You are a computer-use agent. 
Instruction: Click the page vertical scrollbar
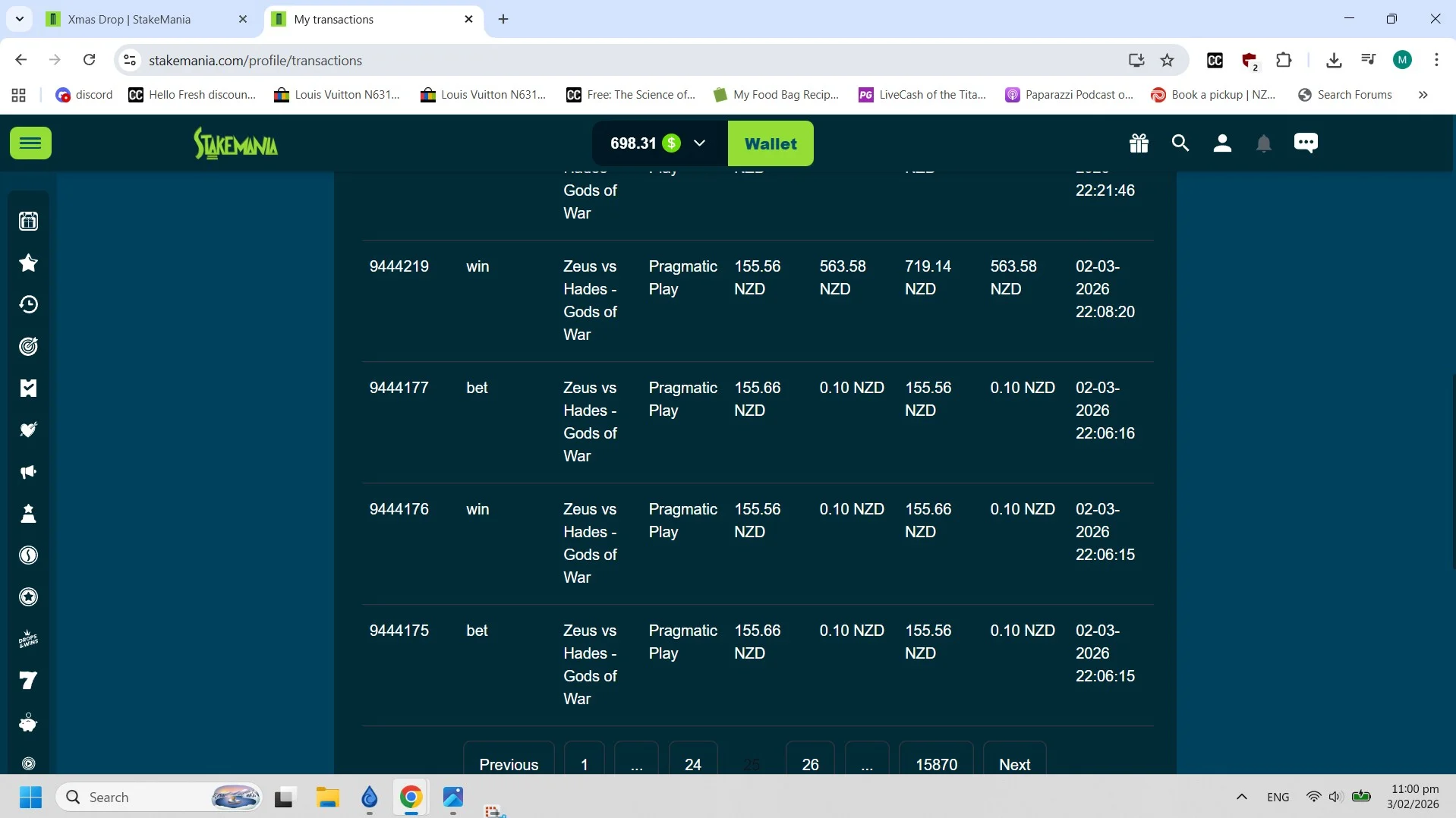pyautogui.click(x=1453, y=470)
